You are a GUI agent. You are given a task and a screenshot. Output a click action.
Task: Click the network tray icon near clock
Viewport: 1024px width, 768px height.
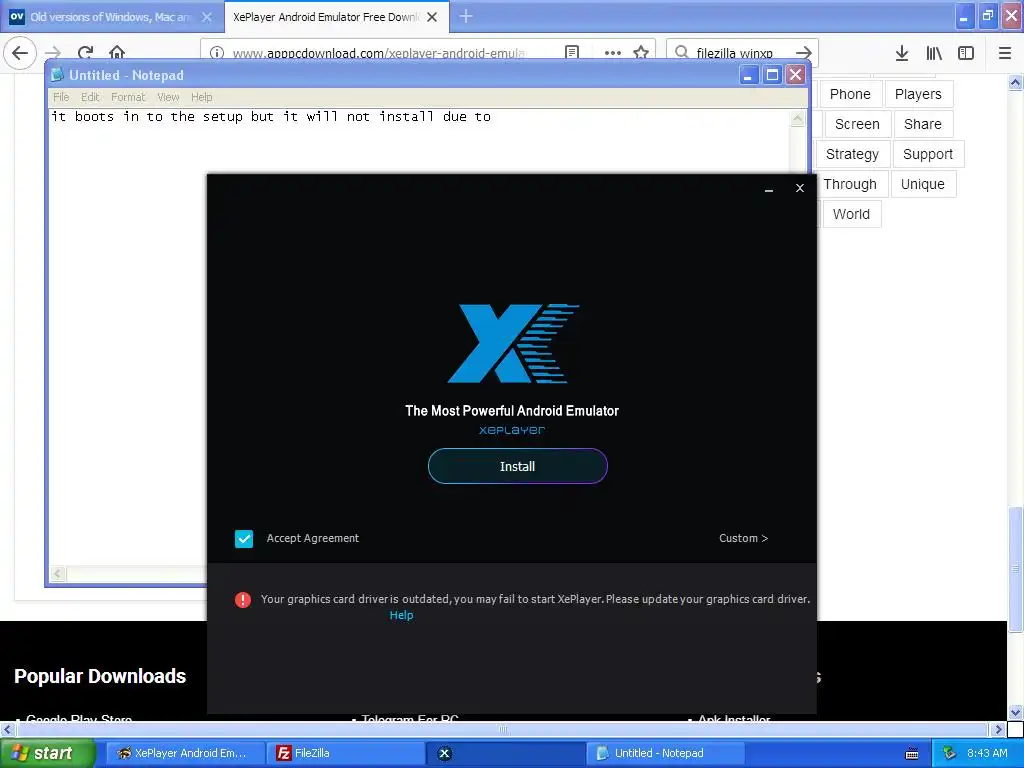point(950,754)
